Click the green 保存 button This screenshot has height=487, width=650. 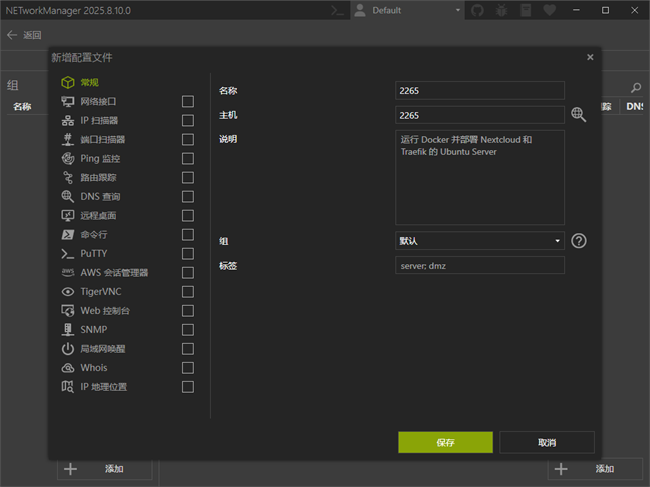(x=445, y=442)
